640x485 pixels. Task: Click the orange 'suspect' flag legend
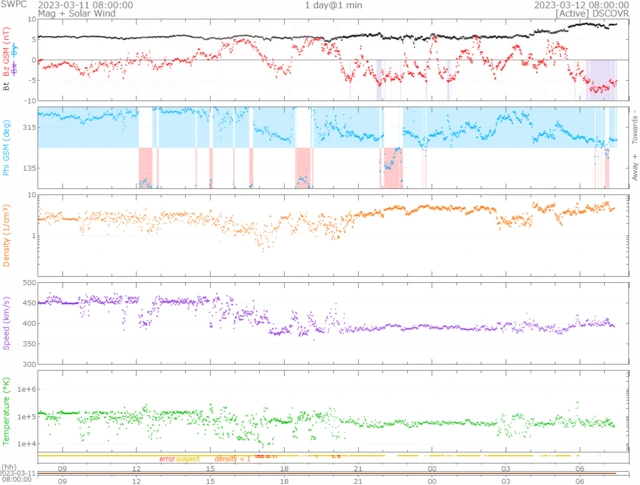coord(188,458)
